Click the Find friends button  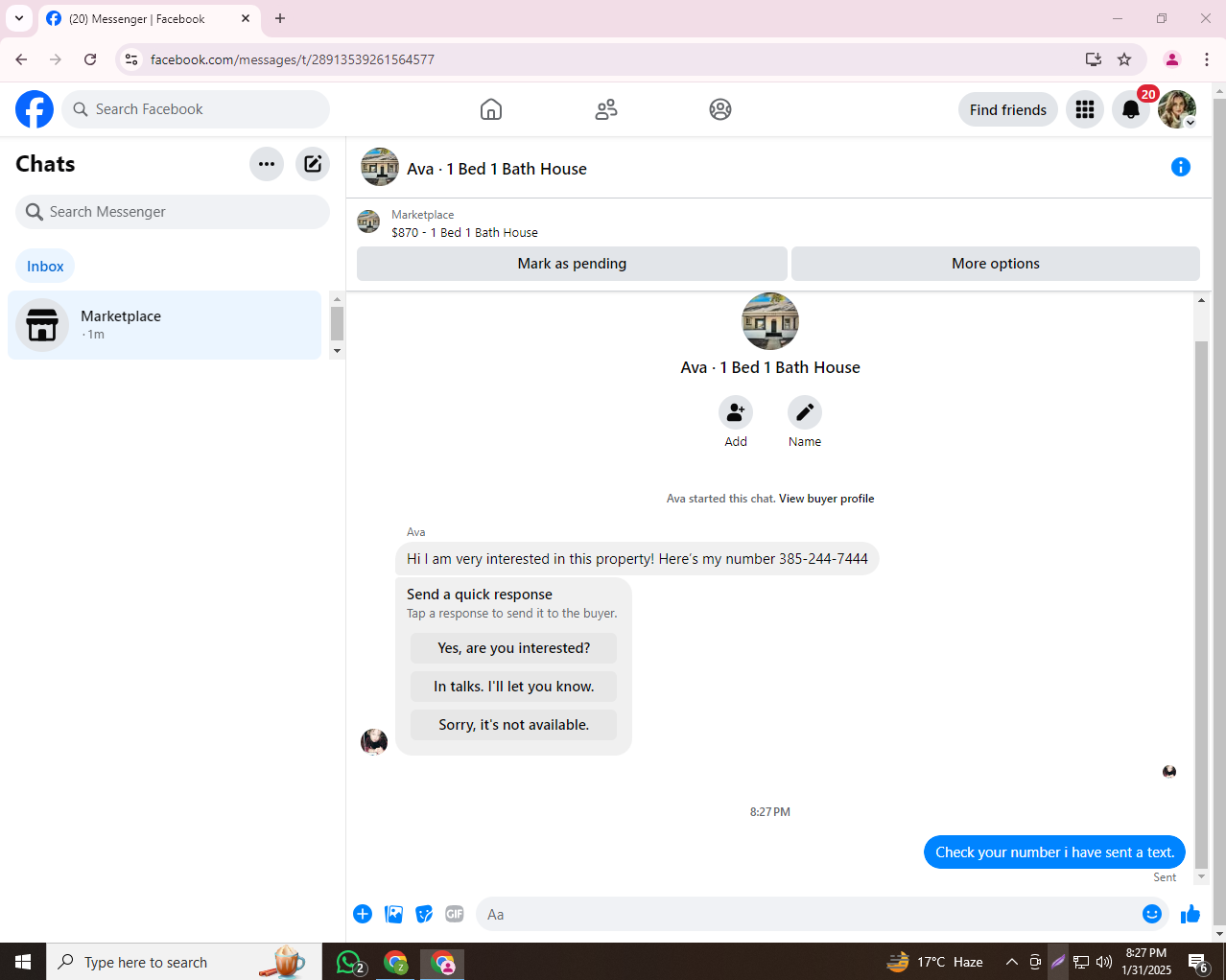point(1008,109)
